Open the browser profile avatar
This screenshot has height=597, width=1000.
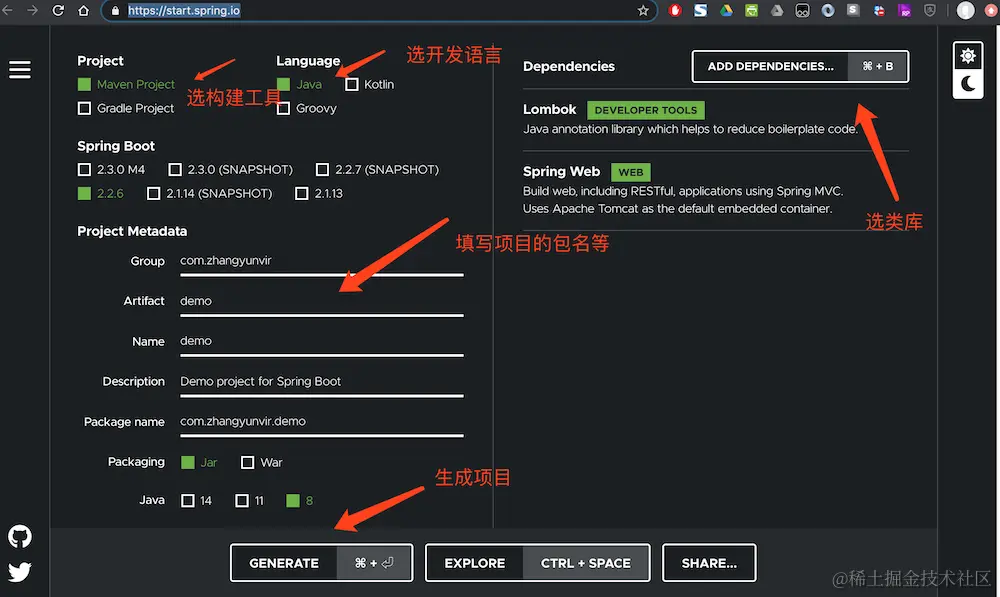tap(966, 10)
